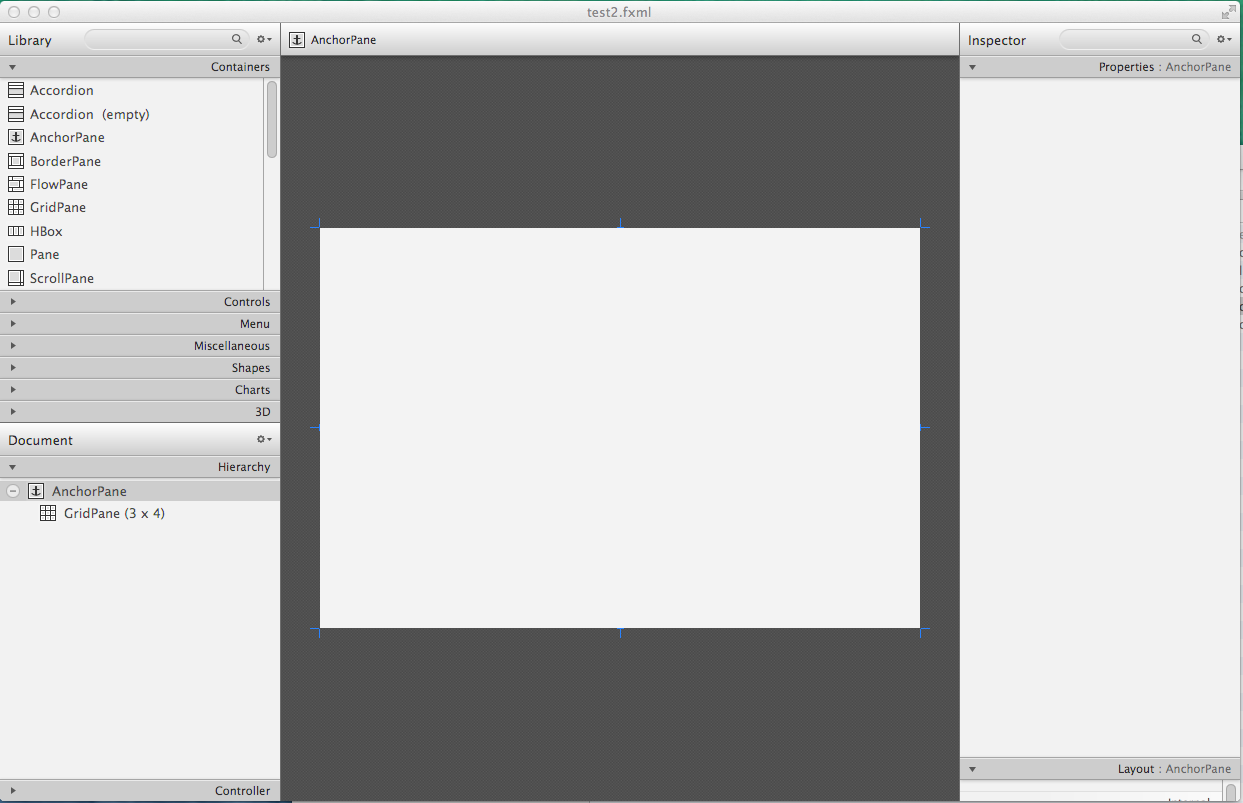This screenshot has height=803, width=1243.
Task: Expand the Controls library section
Action: [140, 302]
